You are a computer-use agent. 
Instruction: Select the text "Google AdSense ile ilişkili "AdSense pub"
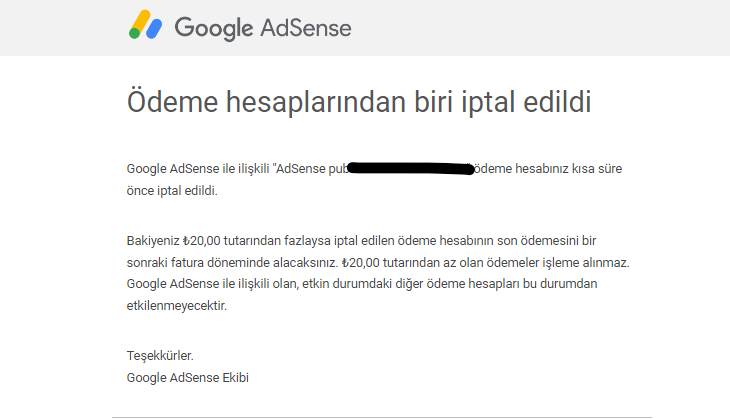coord(237,169)
